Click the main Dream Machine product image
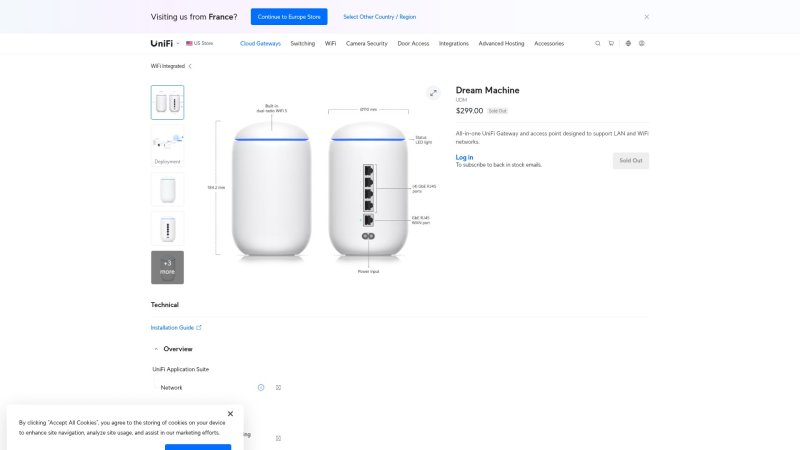The image size is (800, 450). click(x=320, y=189)
